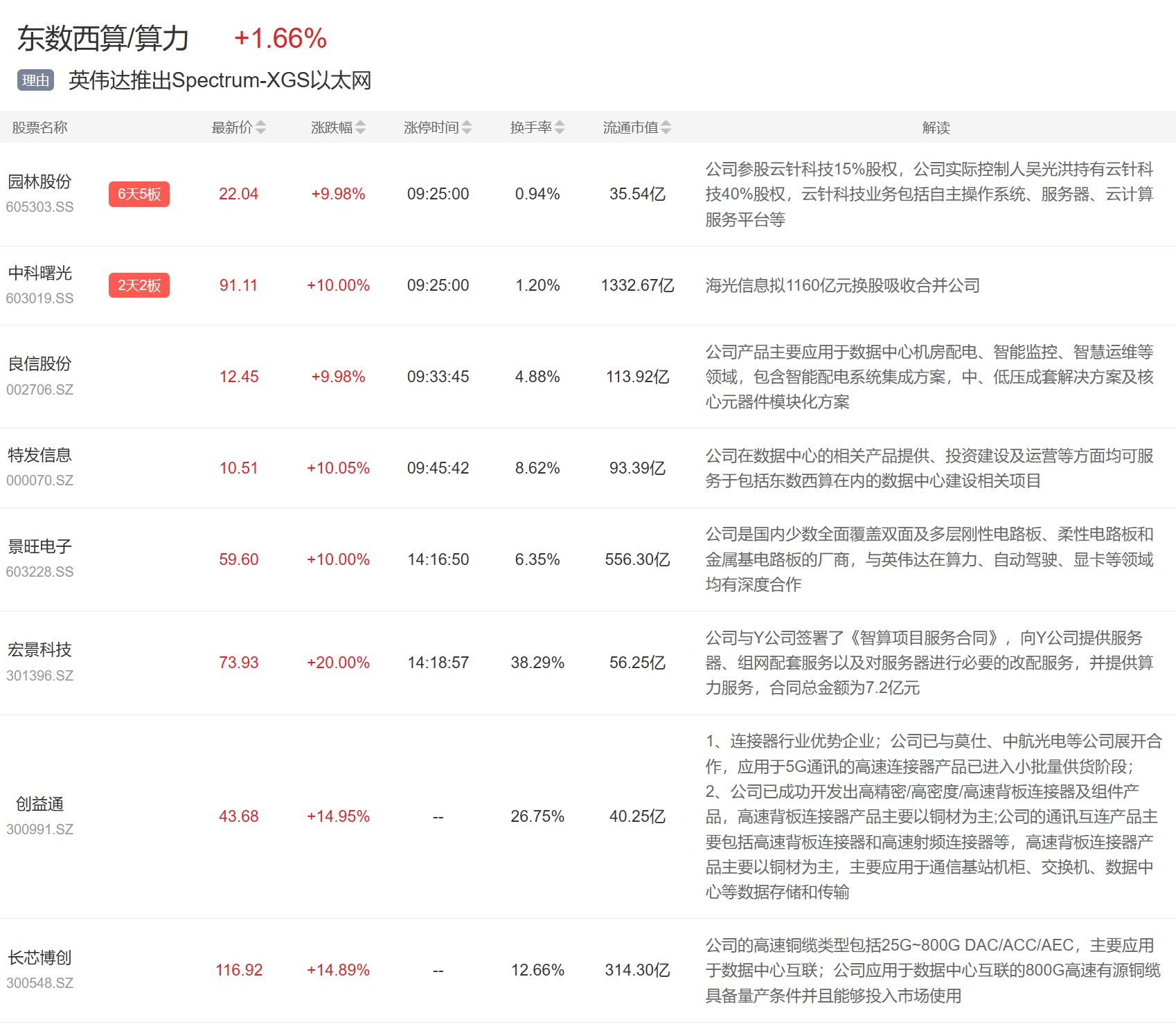Click the 6天5板 badge for 园林股份
This screenshot has height=1024, width=1176.
139,194
